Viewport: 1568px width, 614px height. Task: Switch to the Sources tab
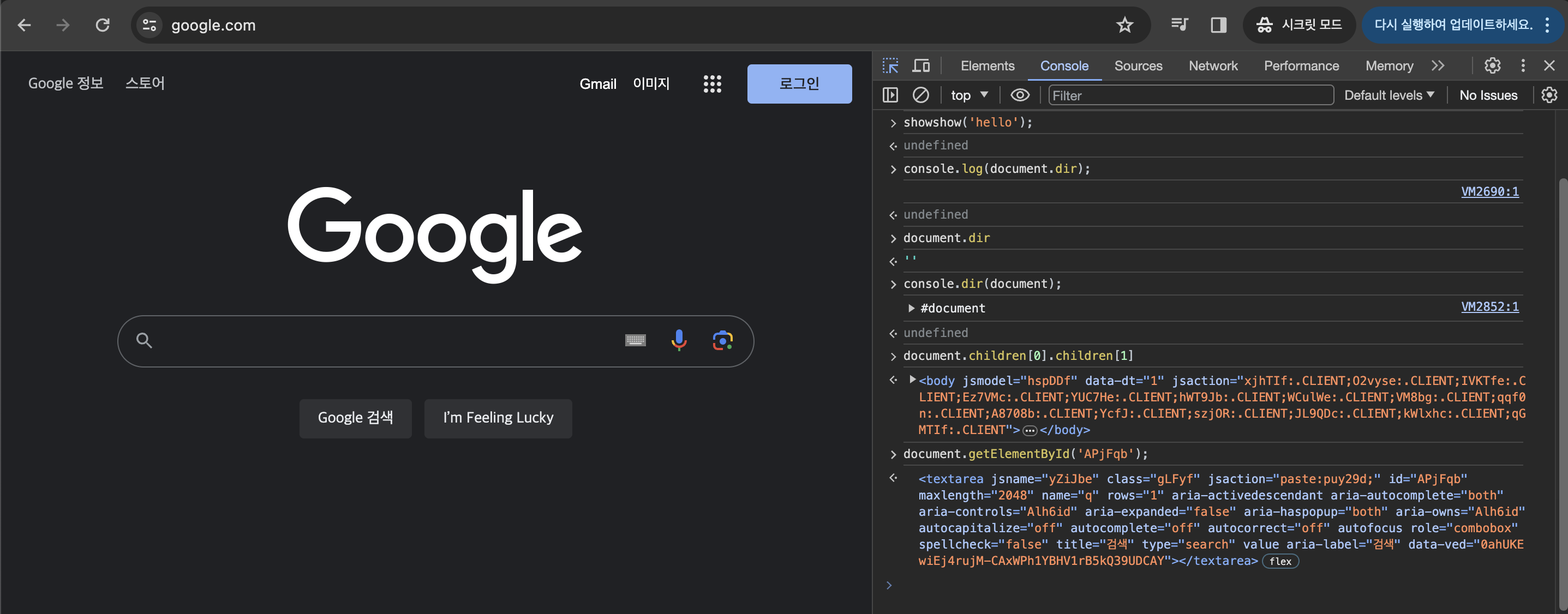1138,66
